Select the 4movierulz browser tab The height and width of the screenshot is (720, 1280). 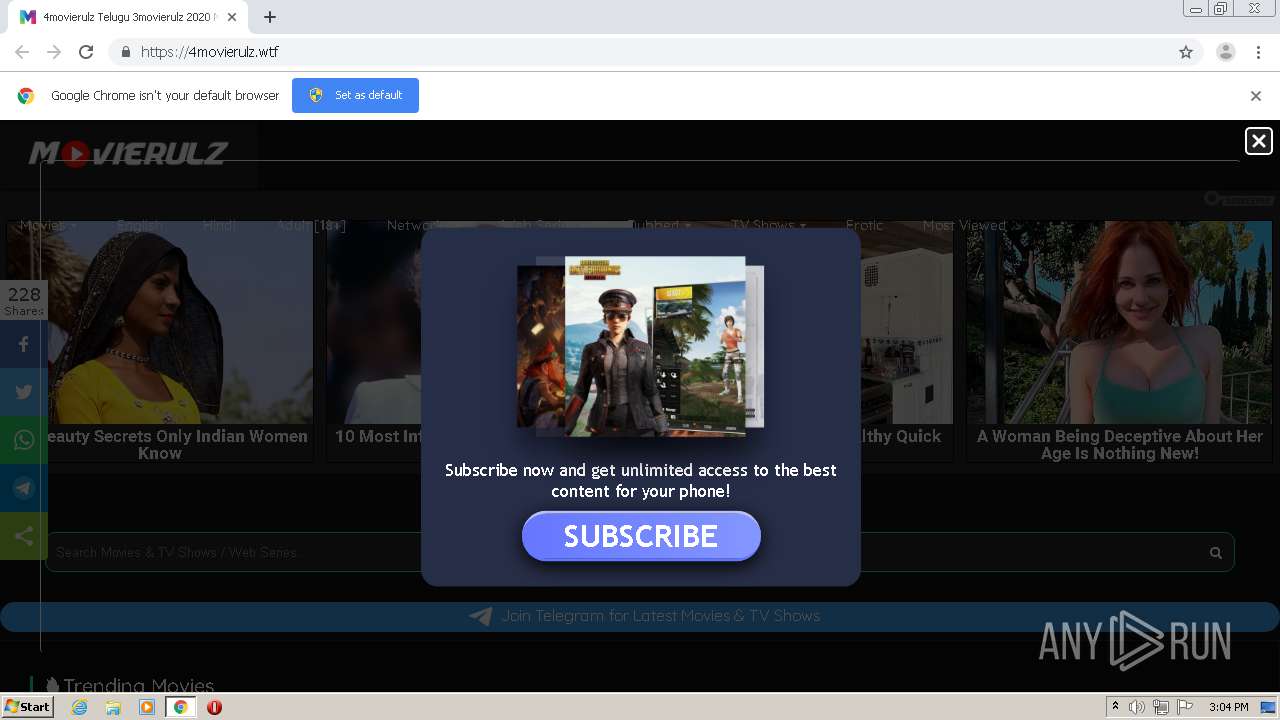click(x=128, y=17)
